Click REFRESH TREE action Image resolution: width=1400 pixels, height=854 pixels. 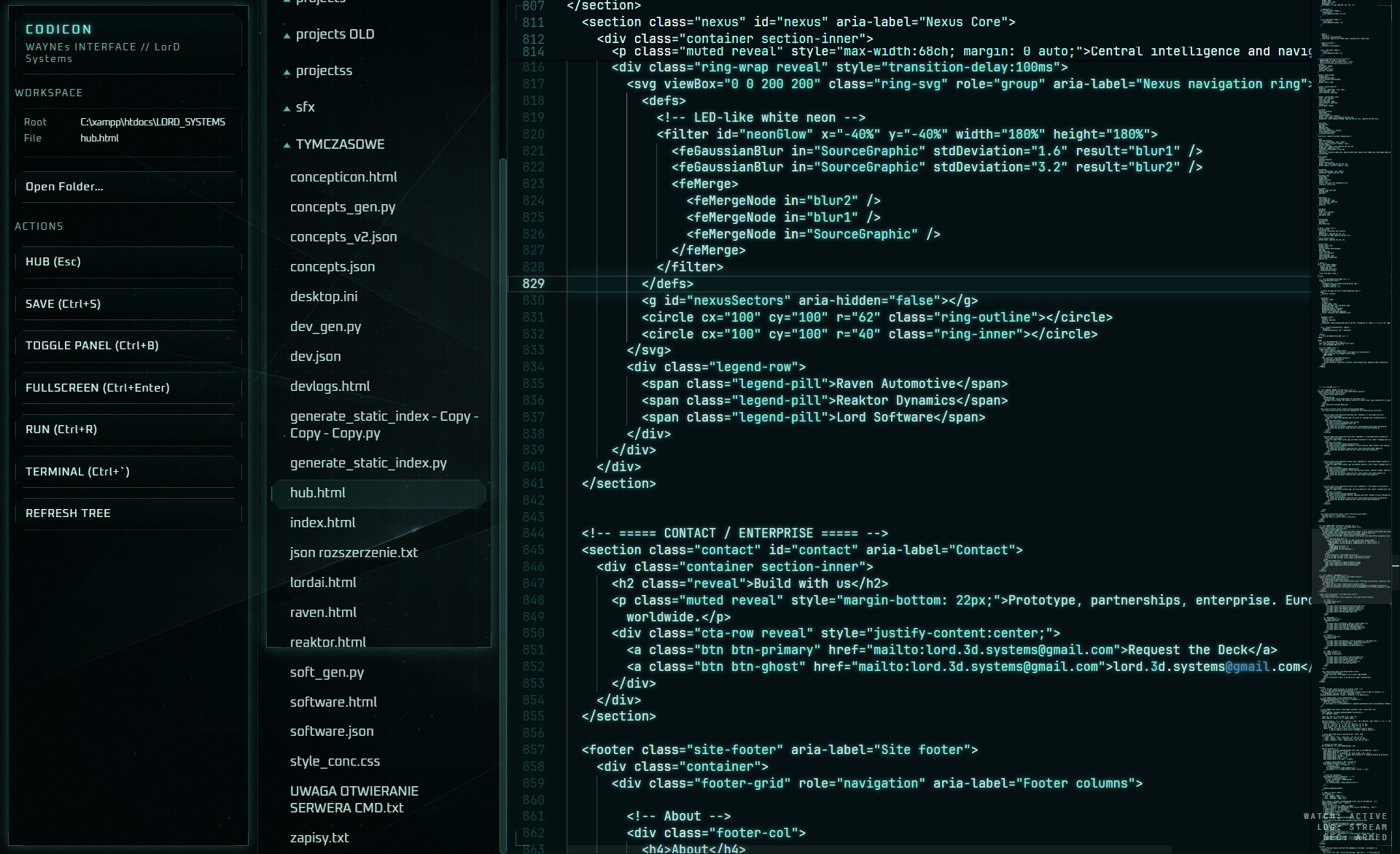pos(128,513)
